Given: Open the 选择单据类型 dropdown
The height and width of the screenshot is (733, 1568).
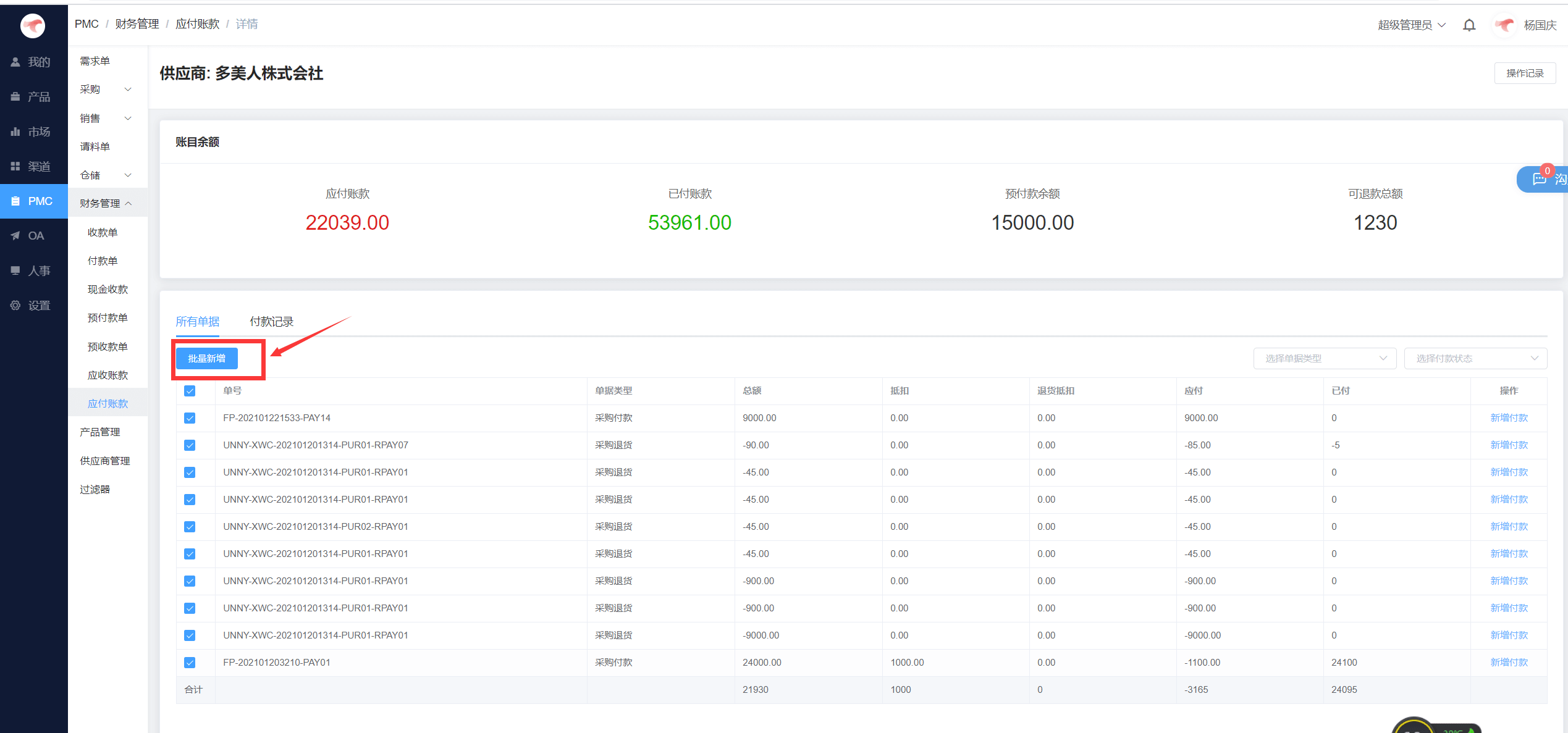Looking at the screenshot, I should pos(1324,358).
